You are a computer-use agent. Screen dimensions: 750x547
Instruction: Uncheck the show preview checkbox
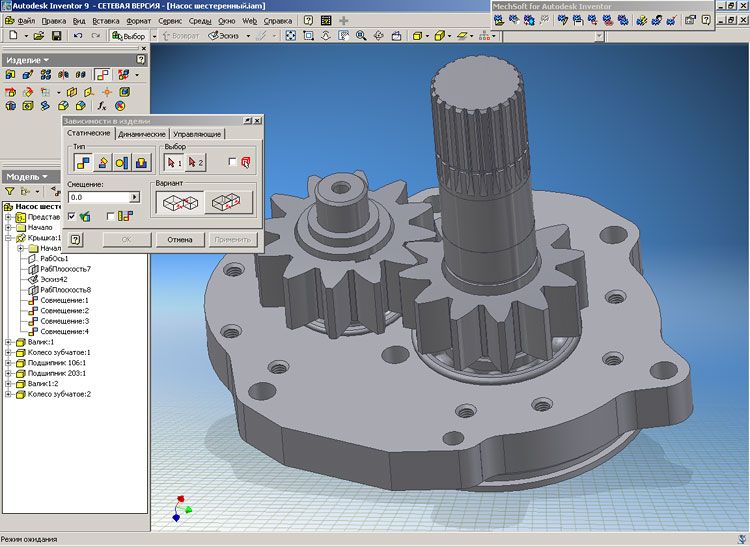point(71,216)
